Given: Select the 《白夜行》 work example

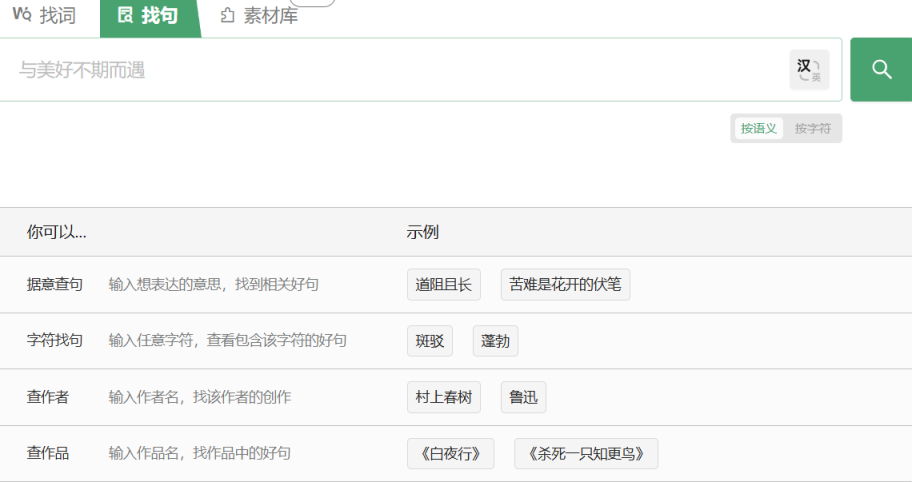Looking at the screenshot, I should point(451,453).
